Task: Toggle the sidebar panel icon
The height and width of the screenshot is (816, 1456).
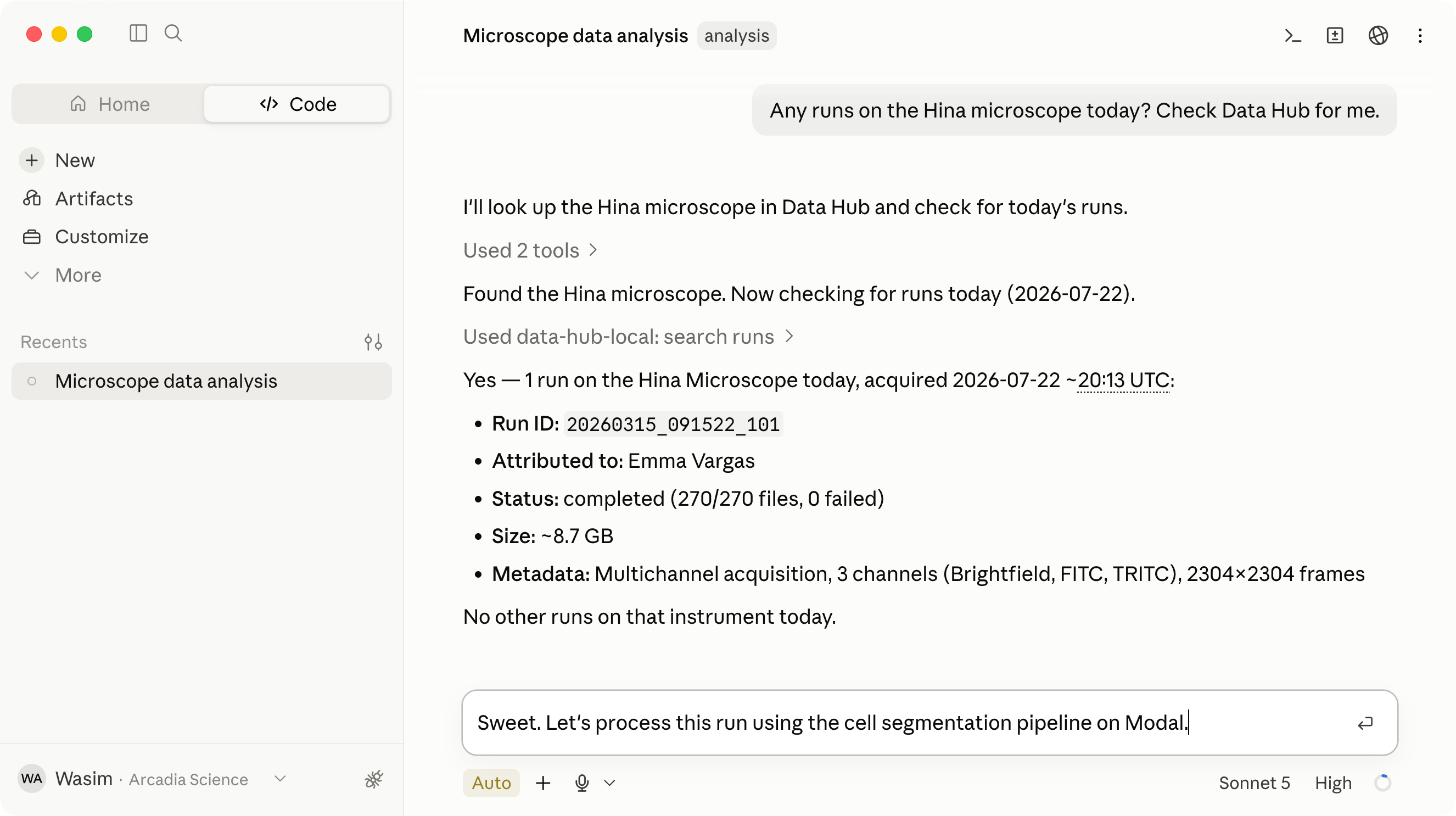Action: 138,33
